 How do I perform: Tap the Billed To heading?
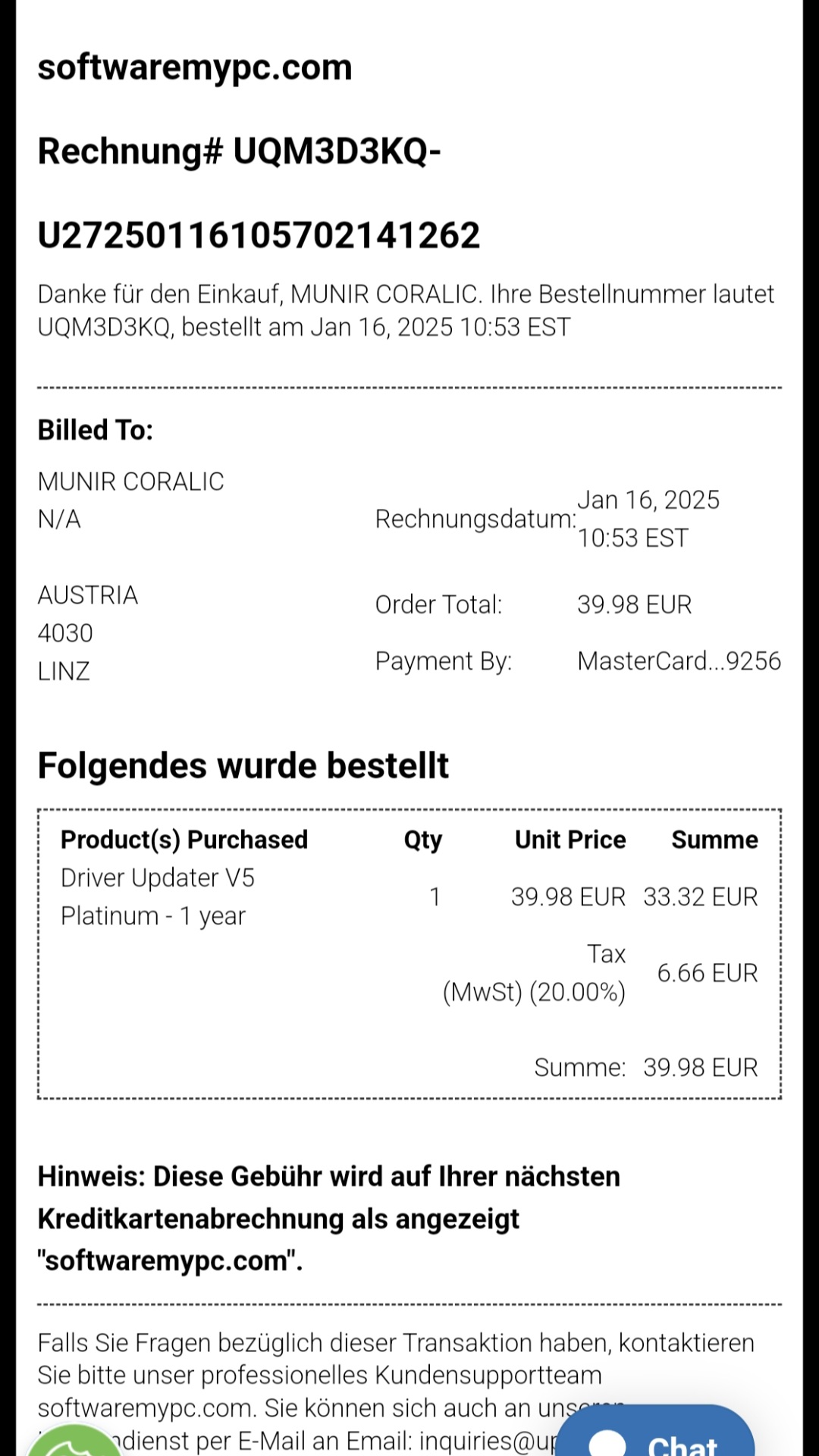coord(96,430)
